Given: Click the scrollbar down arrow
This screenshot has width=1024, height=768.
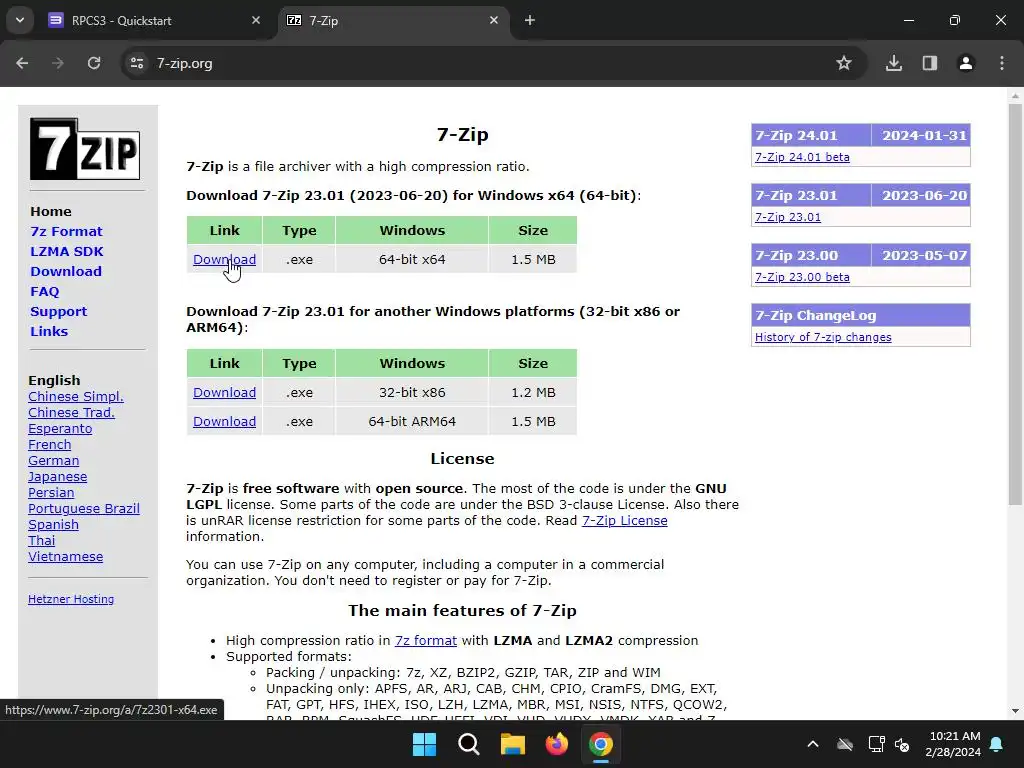Looking at the screenshot, I should [1015, 711].
